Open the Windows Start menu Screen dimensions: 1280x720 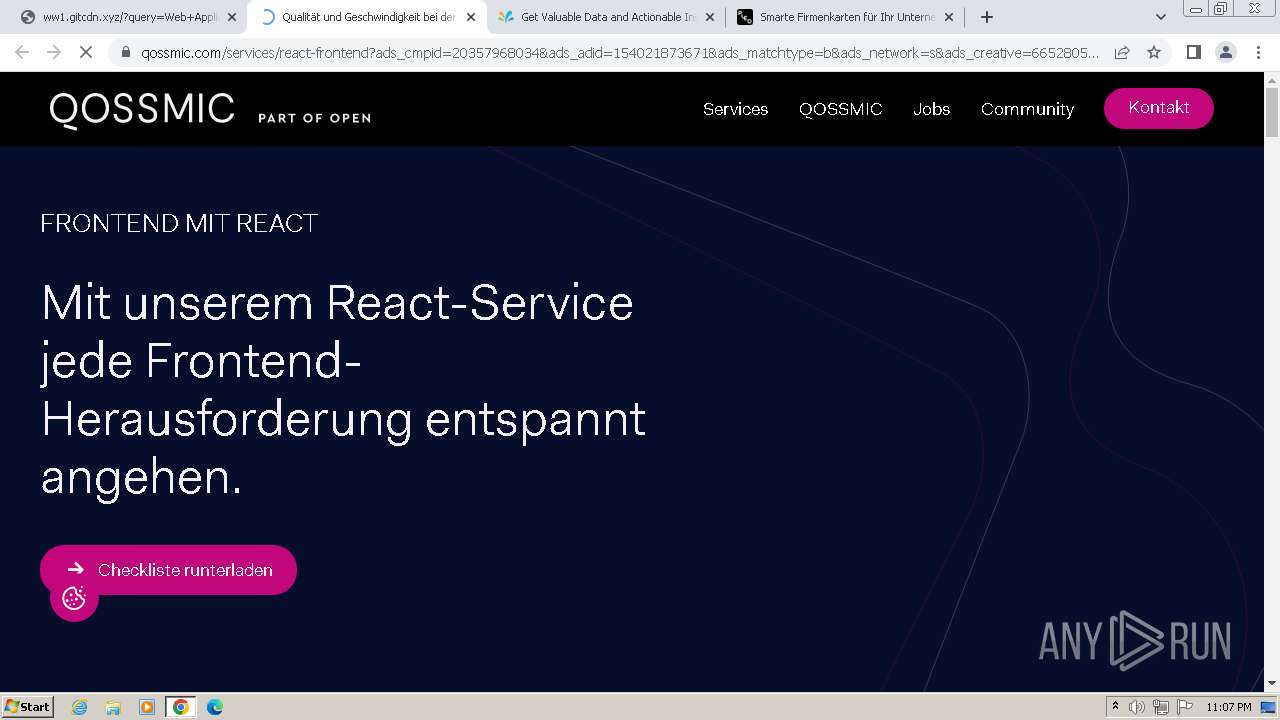27,707
